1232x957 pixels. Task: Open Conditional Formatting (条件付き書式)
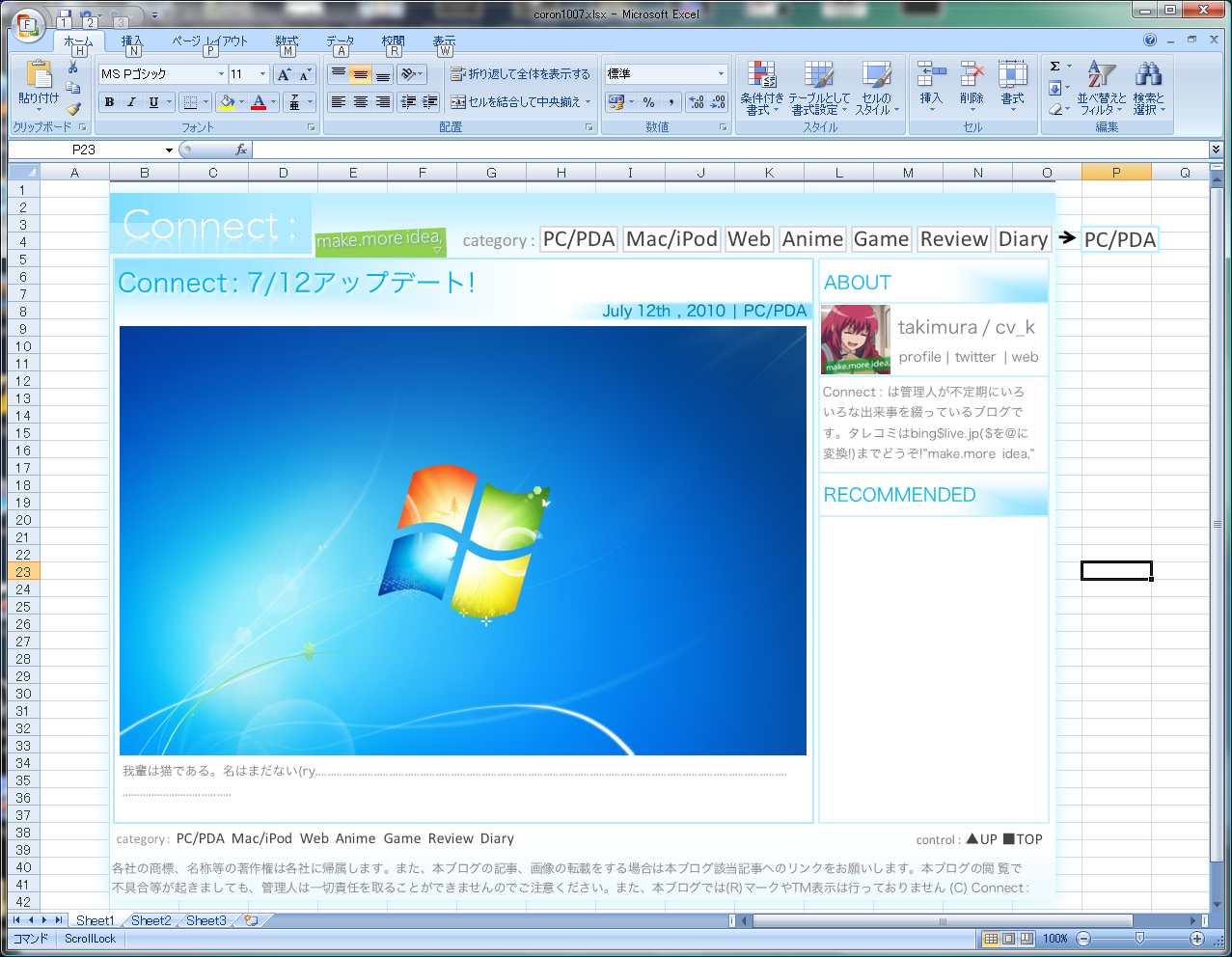[x=762, y=89]
